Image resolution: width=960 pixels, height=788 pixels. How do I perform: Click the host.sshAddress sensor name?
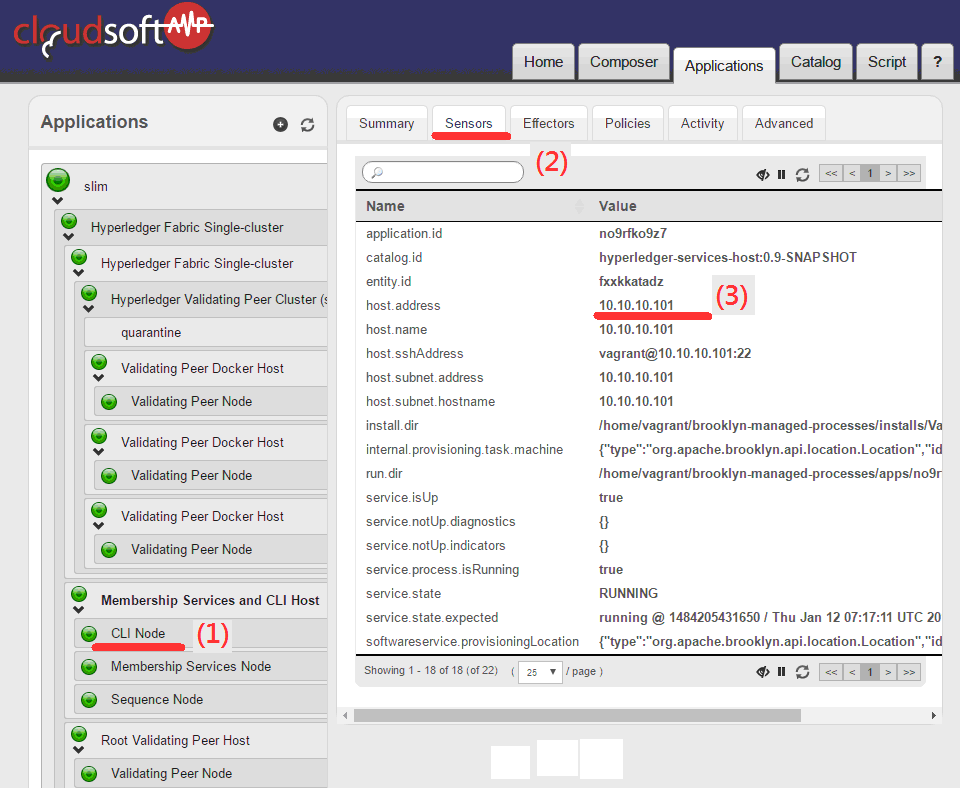point(414,353)
